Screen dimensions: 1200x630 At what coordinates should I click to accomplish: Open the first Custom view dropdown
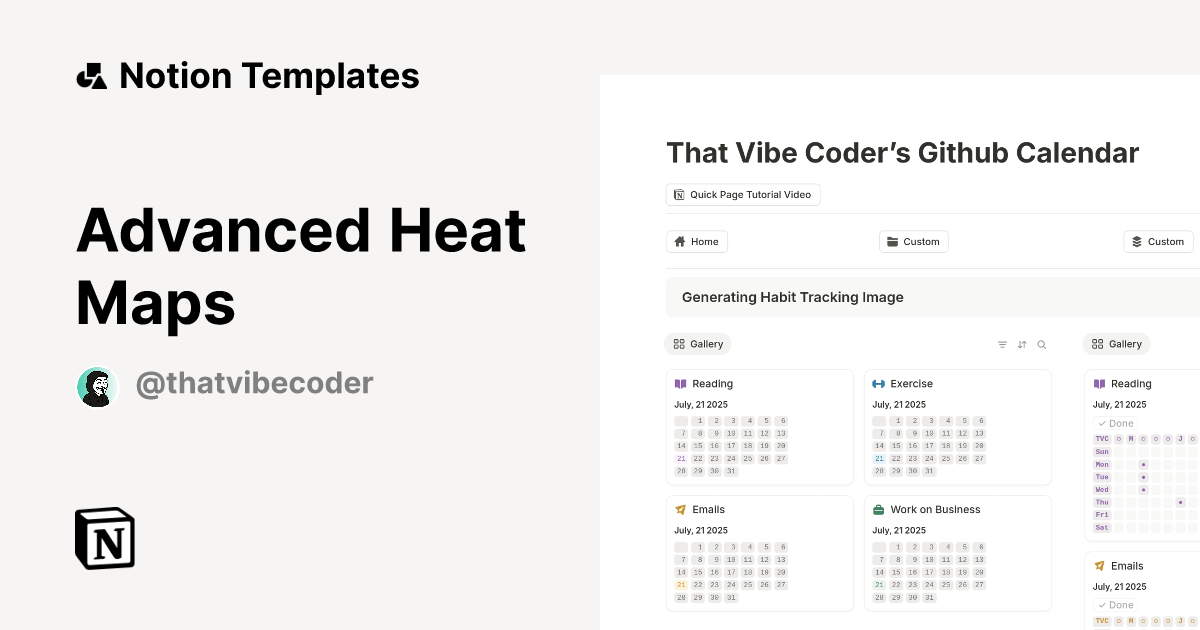[913, 241]
